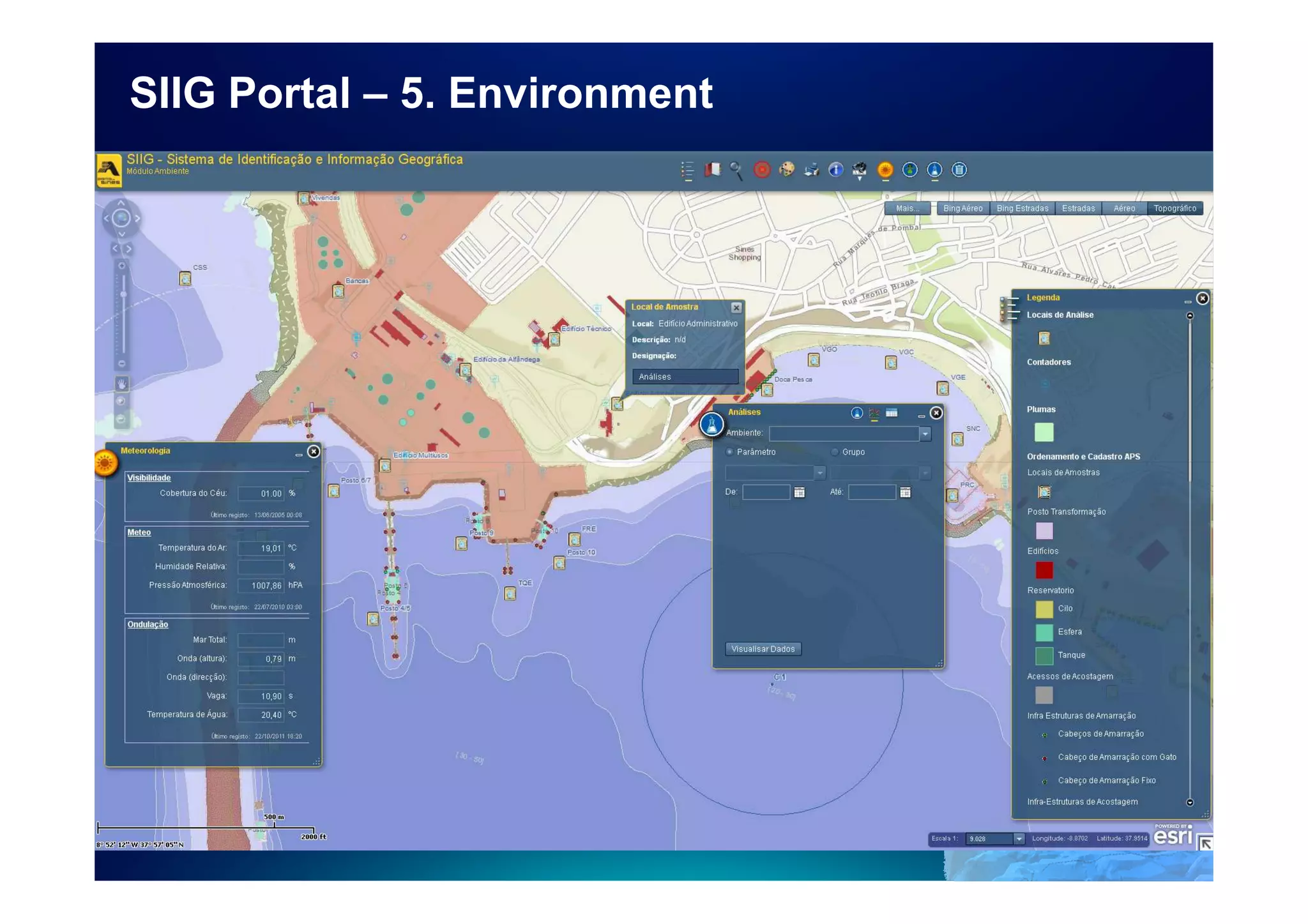The width and height of the screenshot is (1308, 924).
Task: Switch to chart view in Análises panel
Action: [x=874, y=414]
